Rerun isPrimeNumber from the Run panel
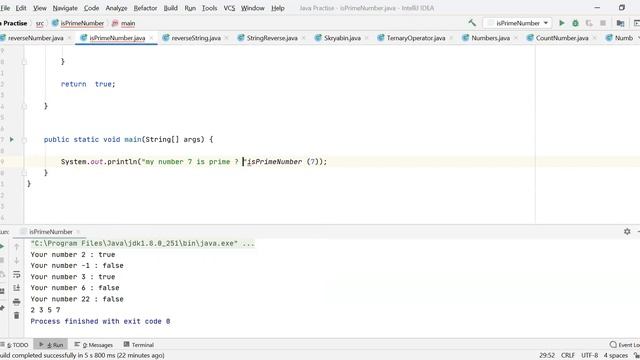This screenshot has width=640, height=360. click(2, 247)
